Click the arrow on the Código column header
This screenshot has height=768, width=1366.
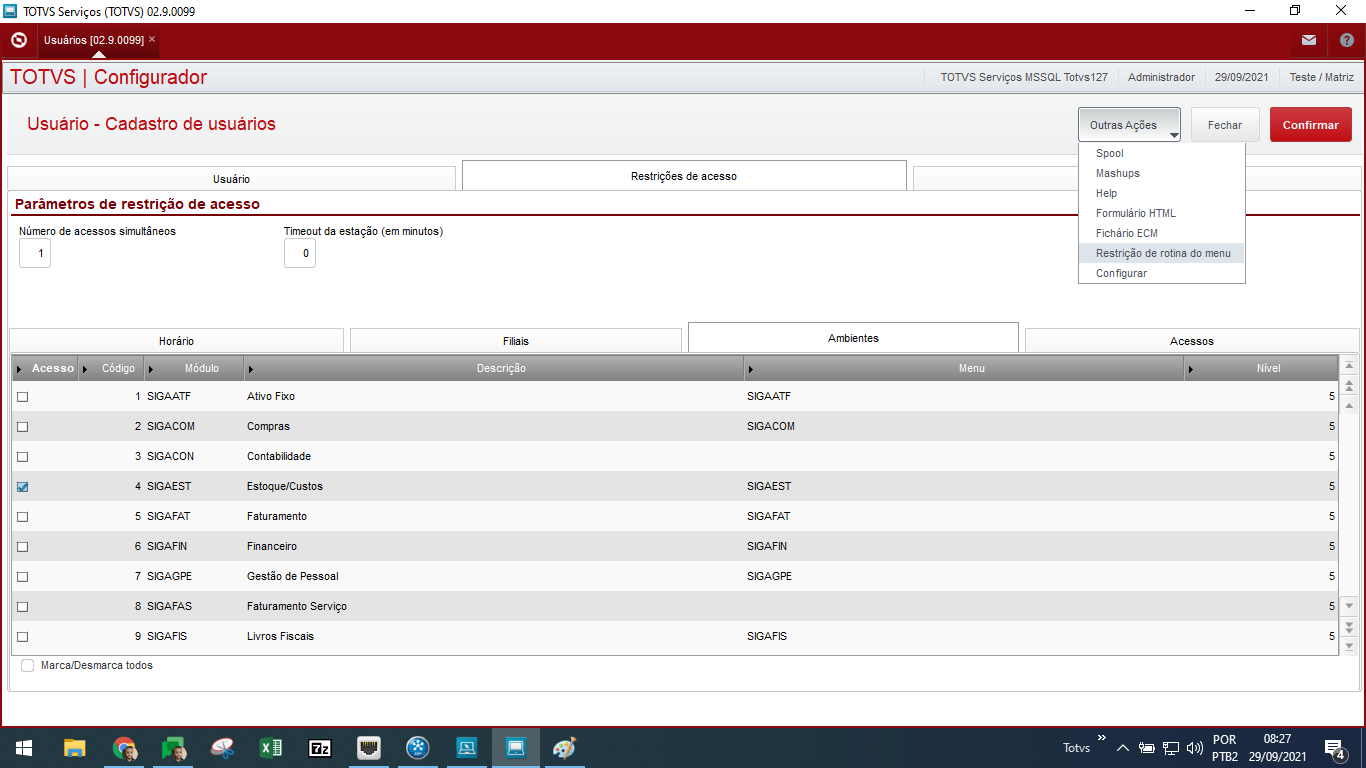[x=85, y=369]
